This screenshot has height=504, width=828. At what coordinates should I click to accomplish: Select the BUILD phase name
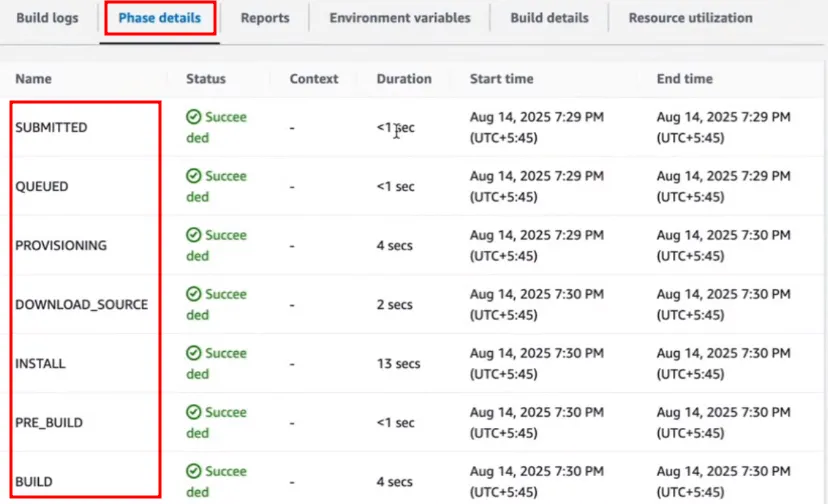[x=34, y=482]
